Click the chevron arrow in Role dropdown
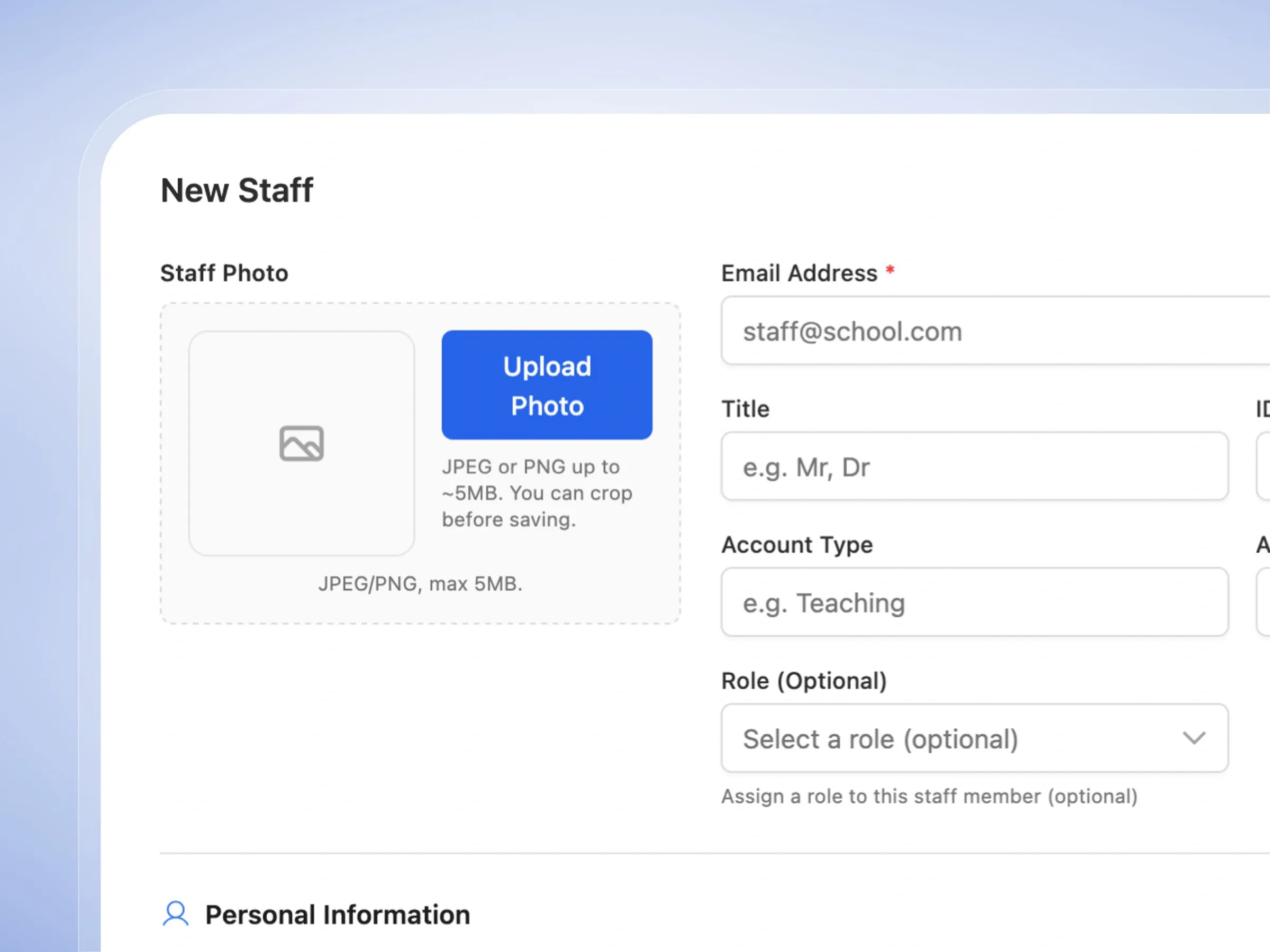The image size is (1270, 952). point(1194,738)
